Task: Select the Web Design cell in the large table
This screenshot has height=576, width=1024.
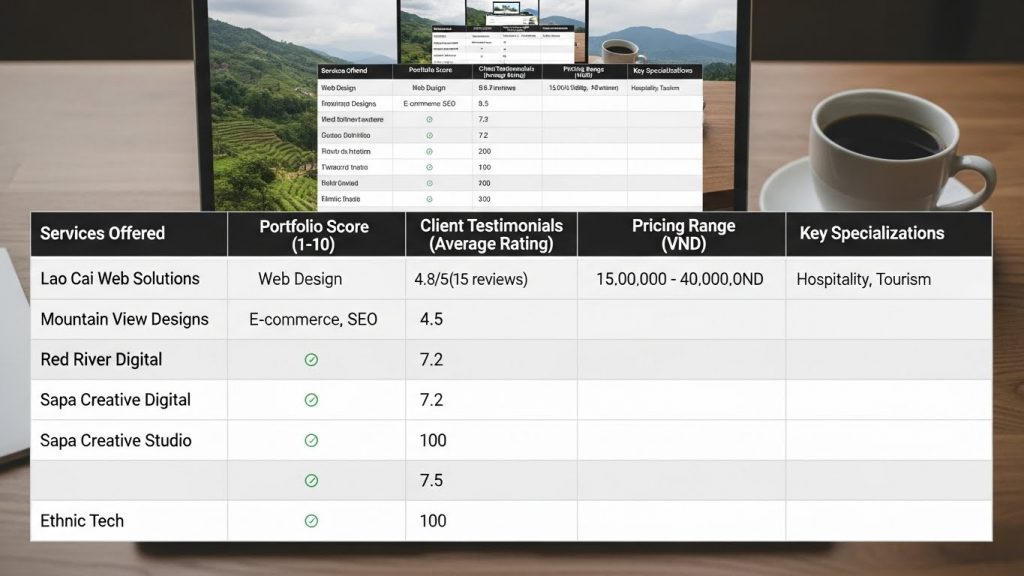Action: coord(316,279)
